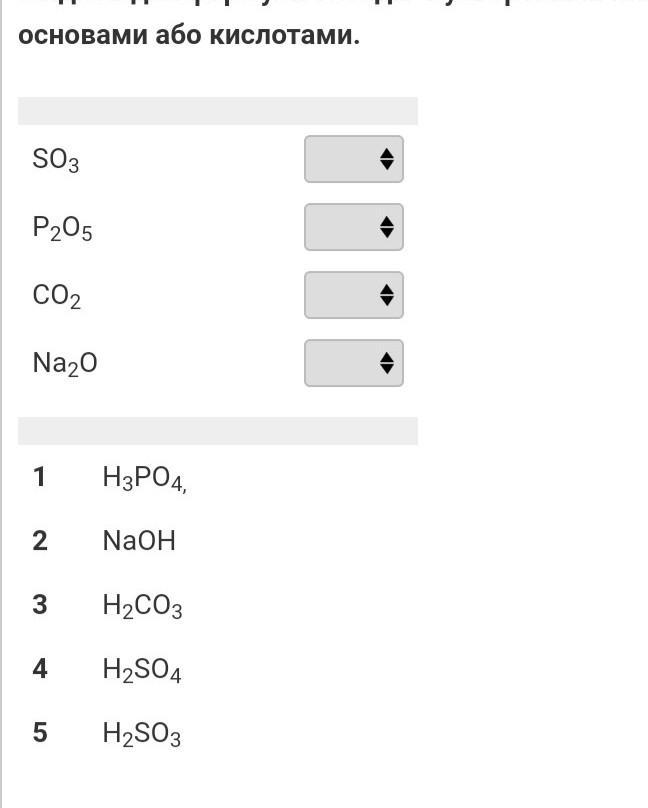Screen dimensions: 648x808
Task: Click the H2SO3 answer formula
Action: point(142,735)
